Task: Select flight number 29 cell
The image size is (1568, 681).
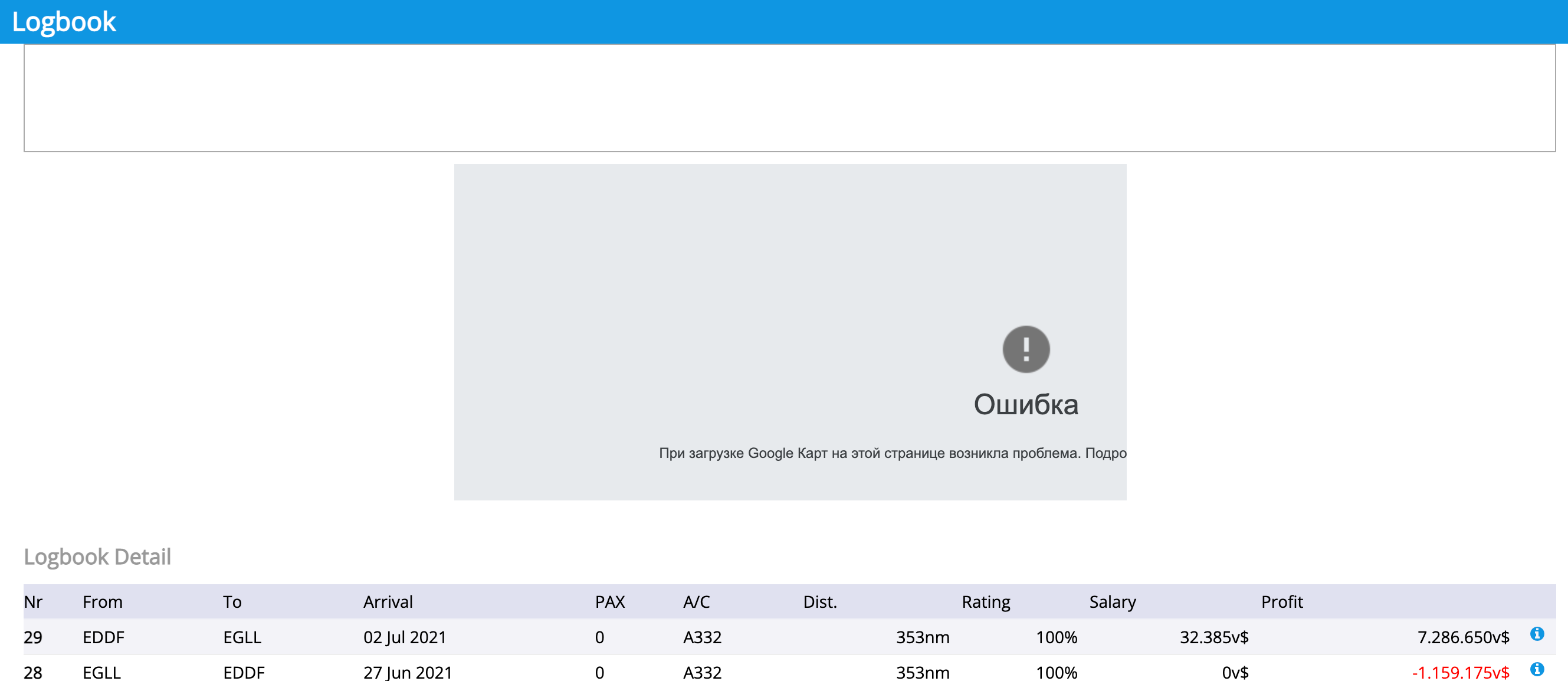Action: click(33, 637)
